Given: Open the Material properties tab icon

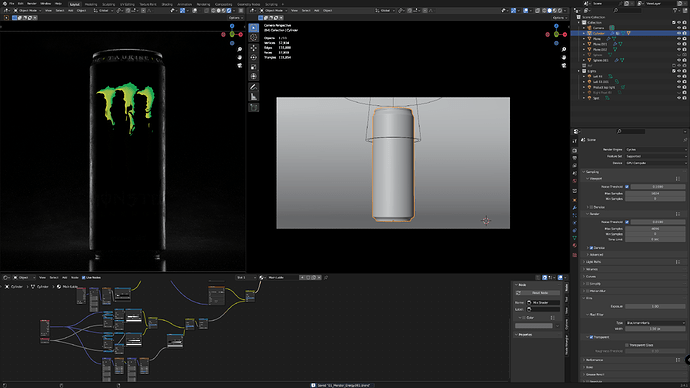Looking at the screenshot, I should (575, 245).
